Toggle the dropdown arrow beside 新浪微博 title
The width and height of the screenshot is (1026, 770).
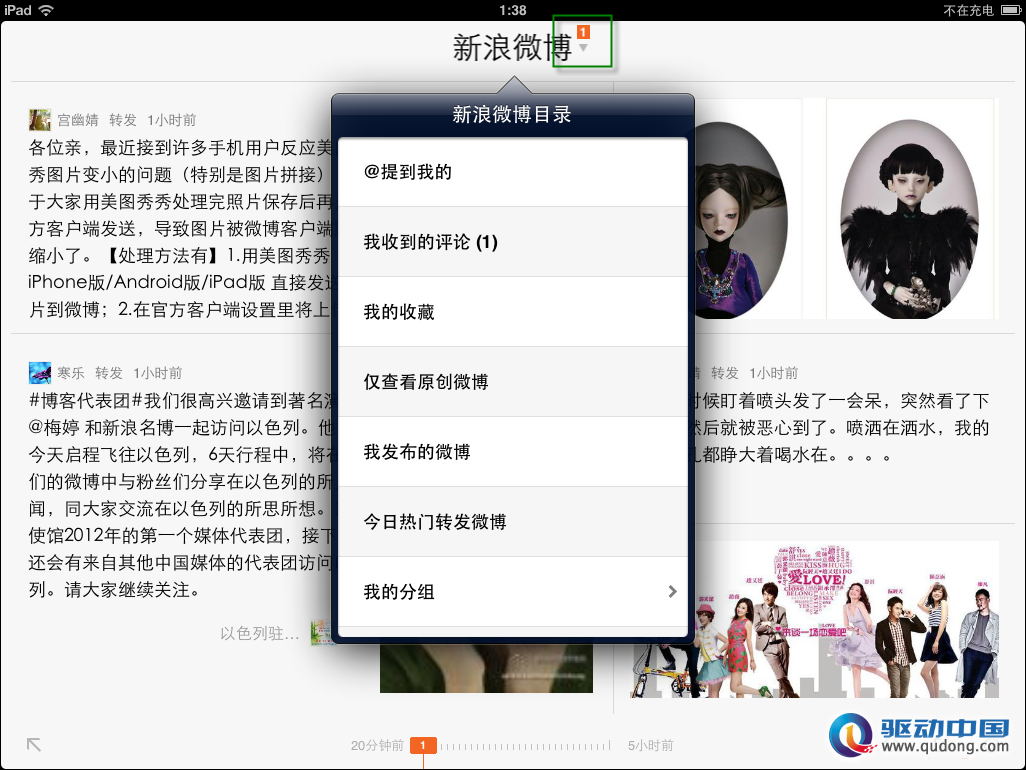[x=583, y=47]
